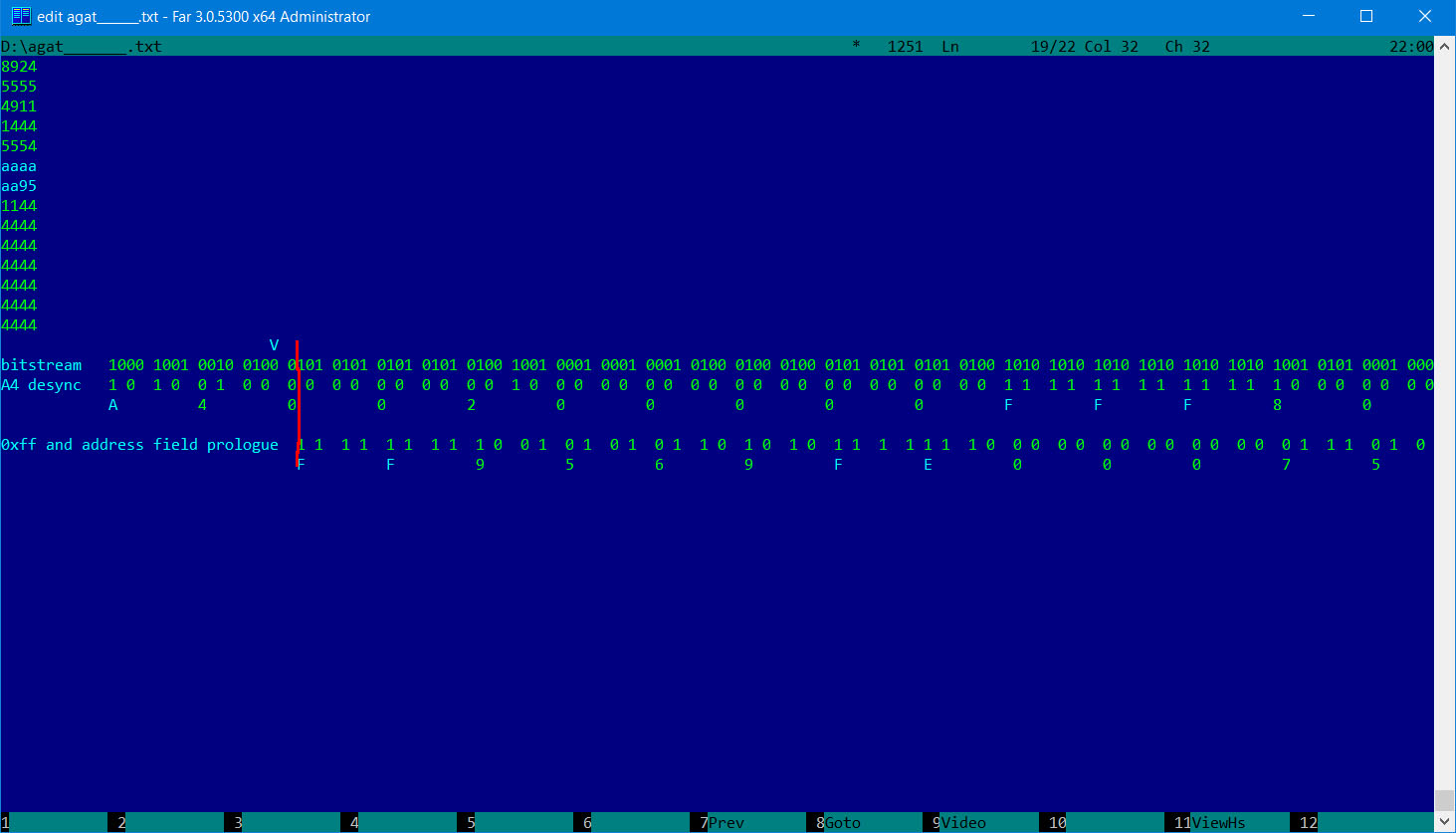
Task: Click the hex digit 4 under A4 desync
Action: tap(202, 405)
